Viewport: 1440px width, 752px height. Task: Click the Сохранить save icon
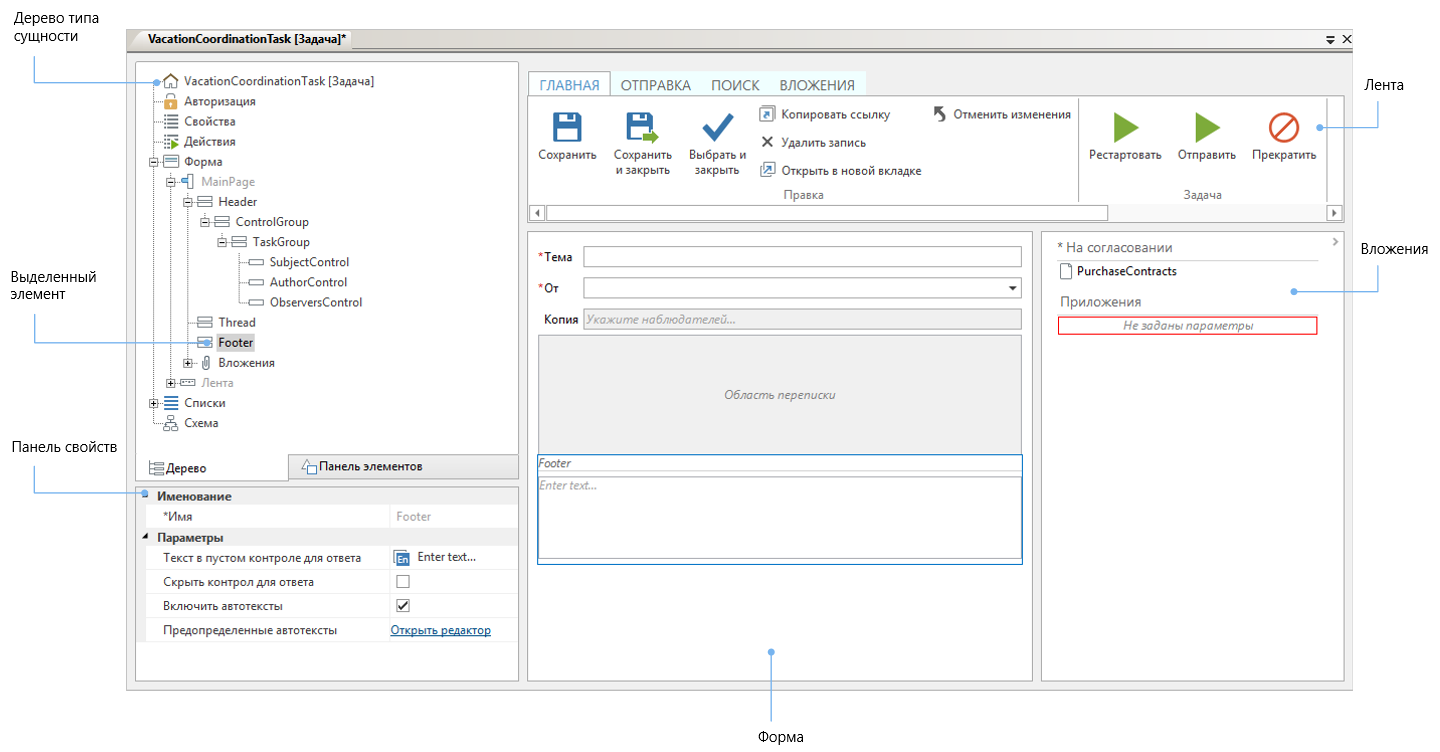pos(567,127)
